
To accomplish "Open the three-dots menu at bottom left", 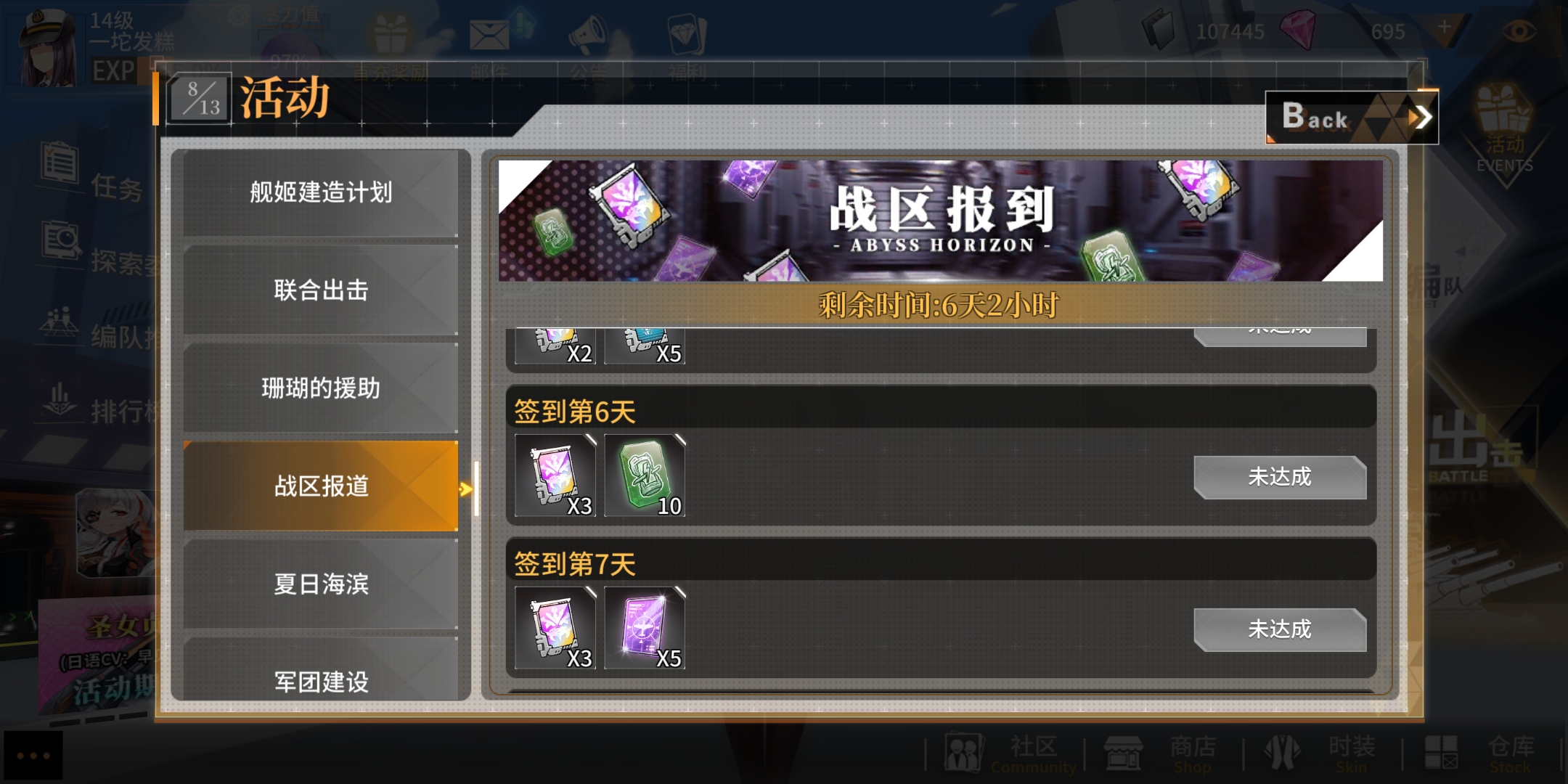I will click(x=33, y=756).
